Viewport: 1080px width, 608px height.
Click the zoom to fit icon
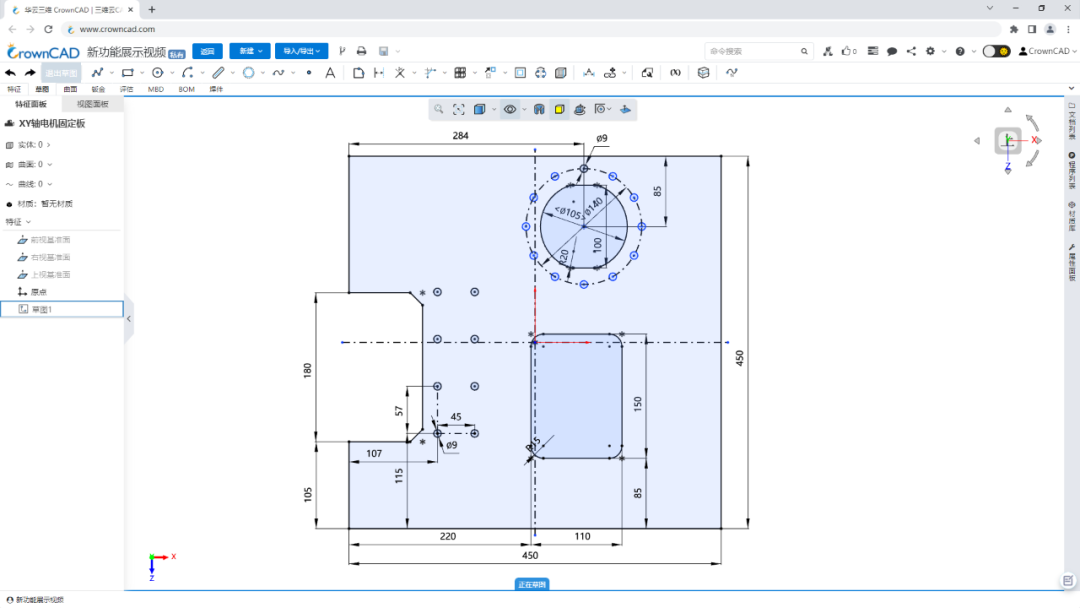459,109
